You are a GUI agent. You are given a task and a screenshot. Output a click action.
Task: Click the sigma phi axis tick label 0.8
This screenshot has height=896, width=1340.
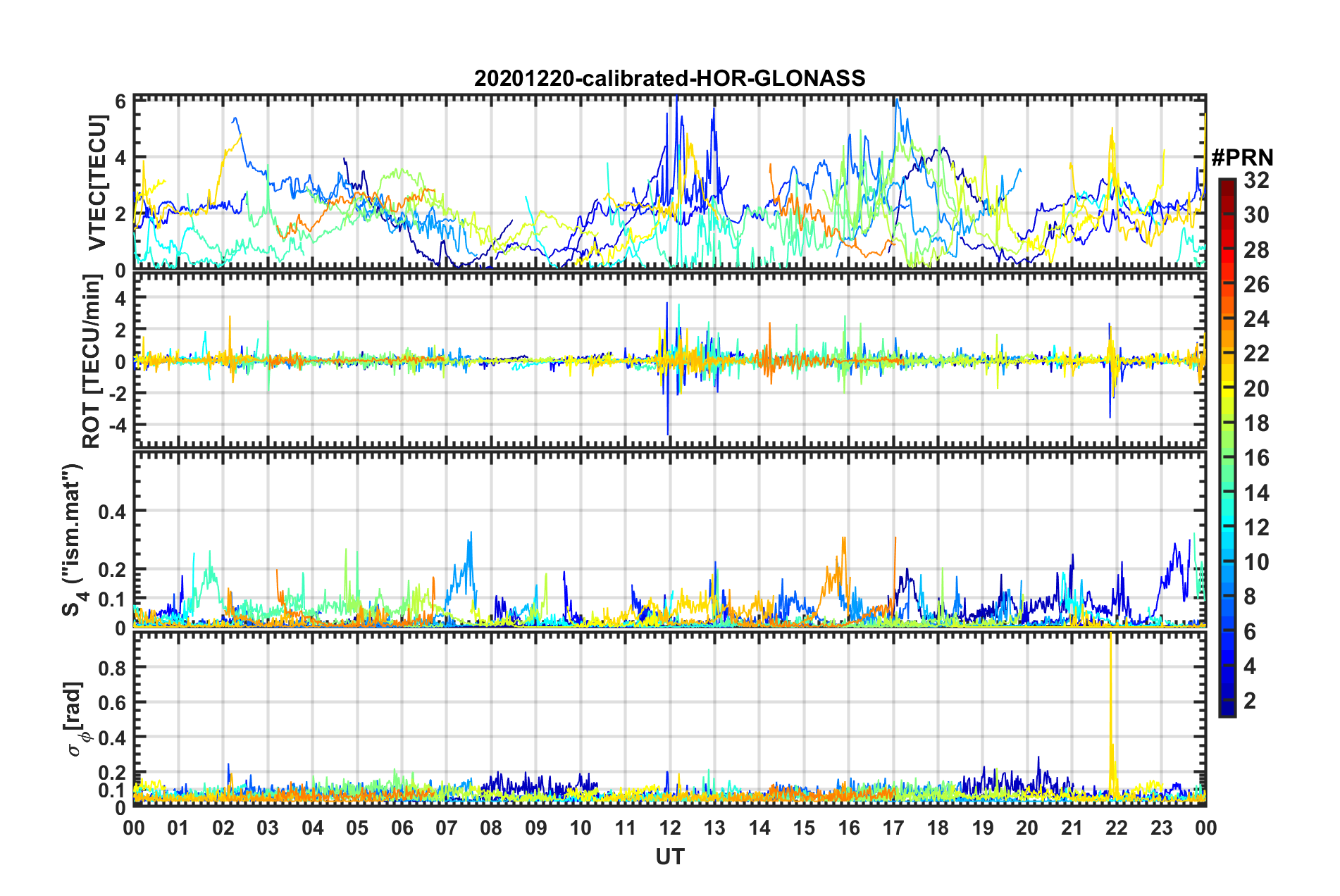click(x=113, y=668)
